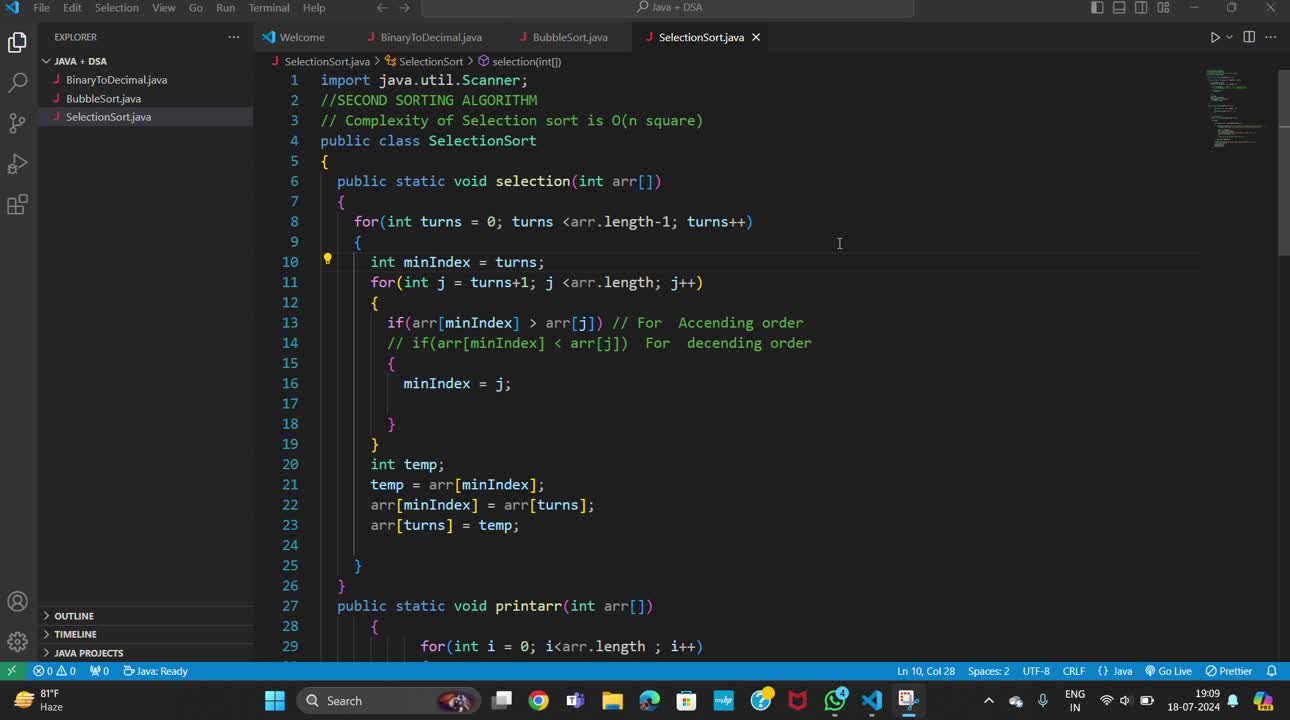Click the lightbulb code action on line 10

coord(327,259)
